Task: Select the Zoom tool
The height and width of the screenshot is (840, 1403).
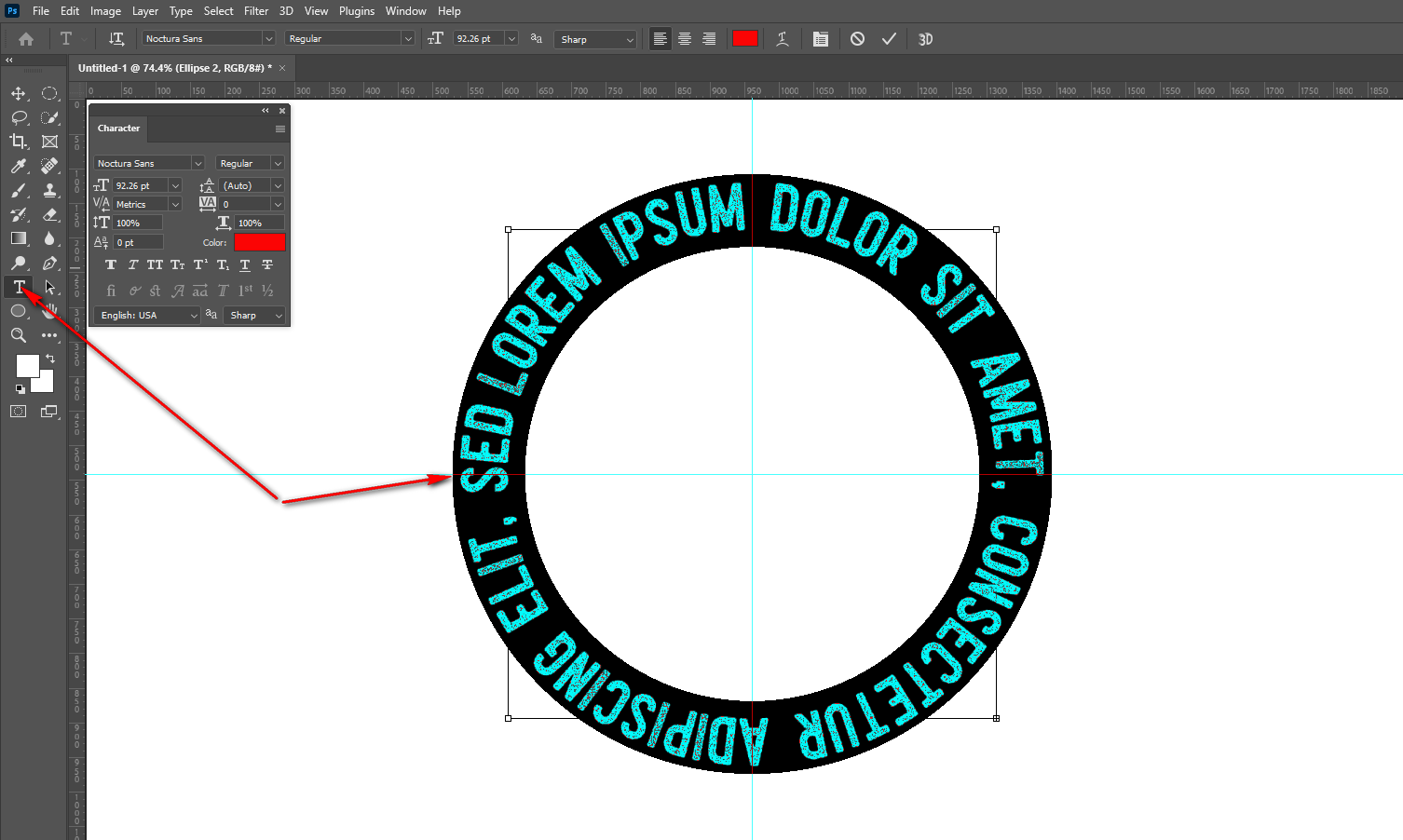Action: pos(19,335)
